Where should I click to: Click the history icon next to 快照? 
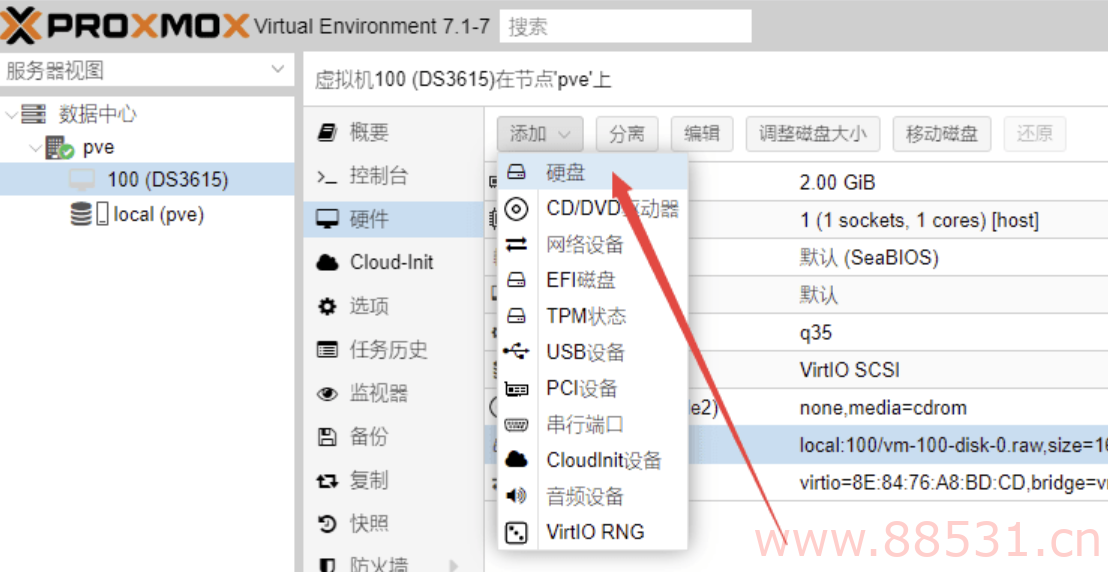pyautogui.click(x=326, y=524)
